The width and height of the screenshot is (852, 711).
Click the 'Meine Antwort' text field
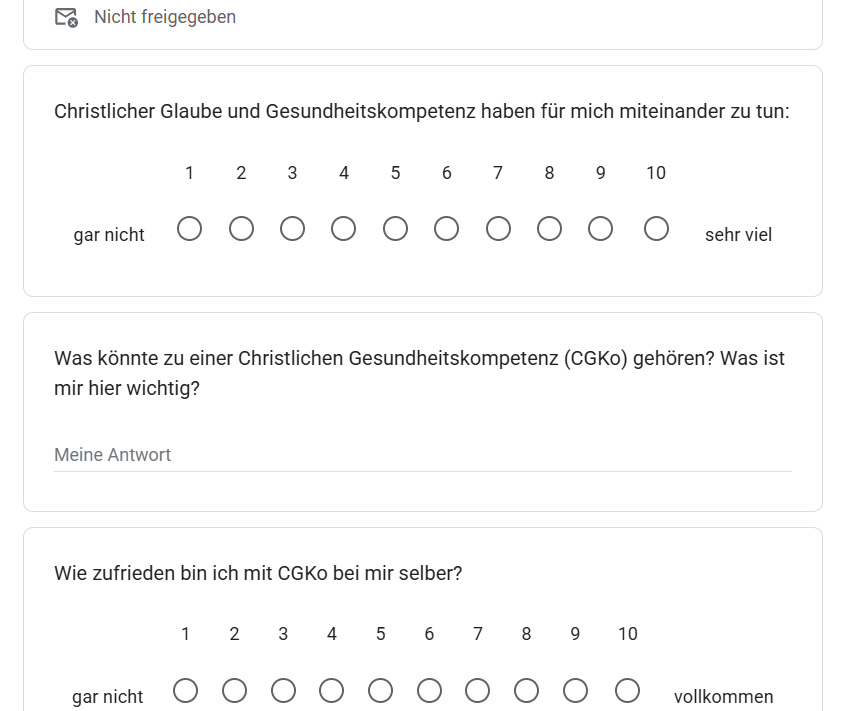[423, 455]
